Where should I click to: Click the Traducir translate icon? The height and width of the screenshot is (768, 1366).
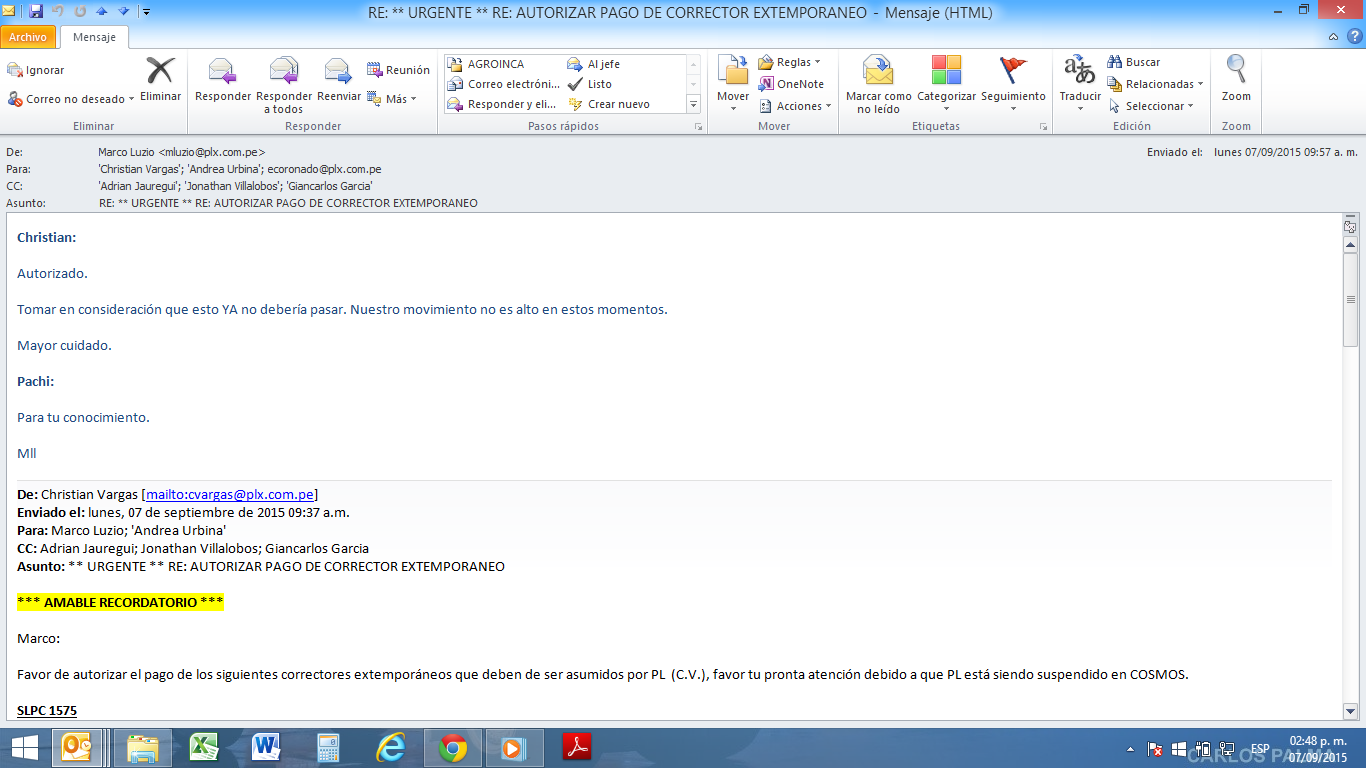(x=1079, y=72)
